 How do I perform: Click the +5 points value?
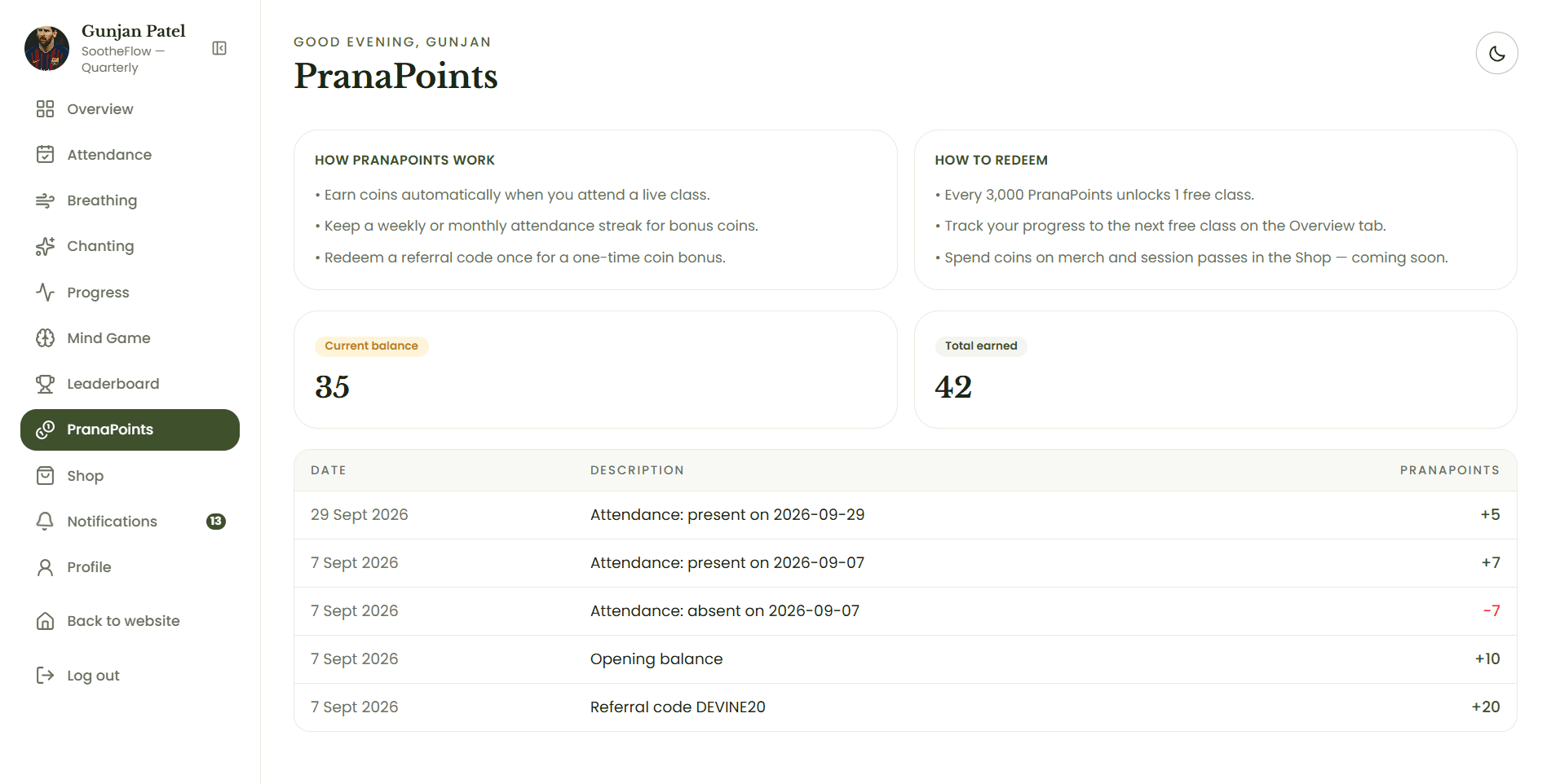1490,515
